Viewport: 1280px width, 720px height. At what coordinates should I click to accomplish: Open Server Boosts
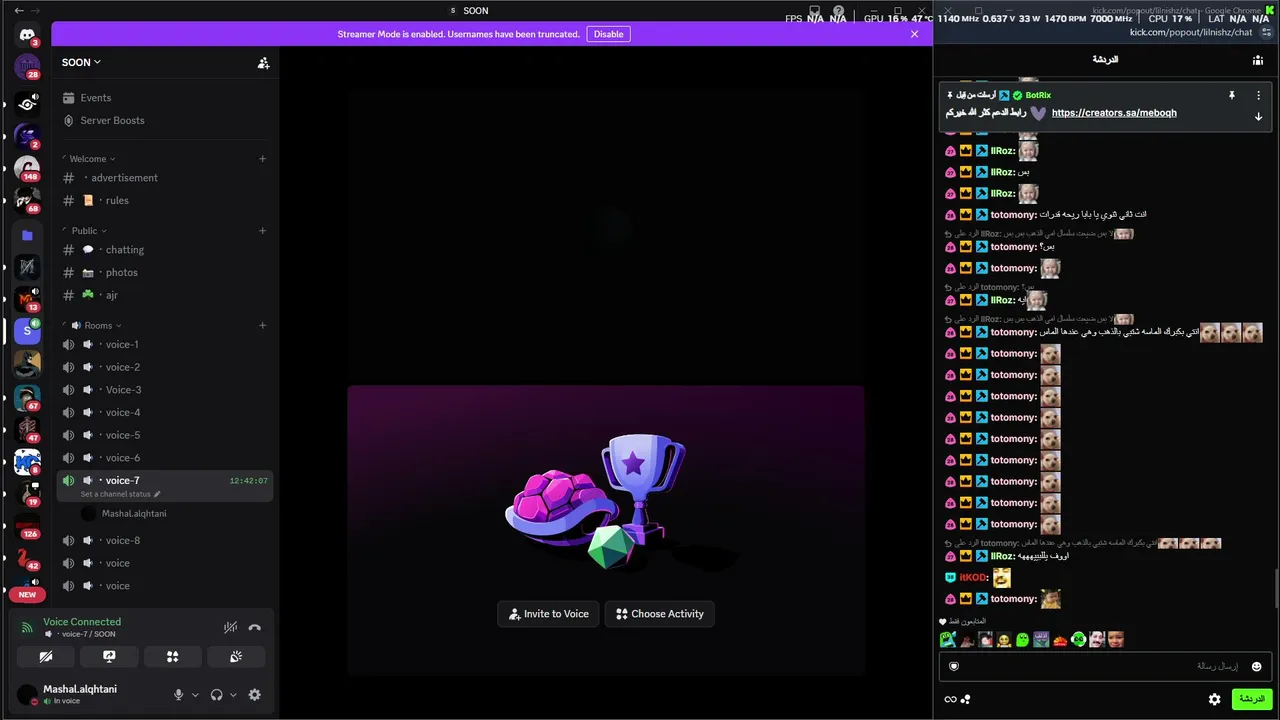click(x=165, y=120)
